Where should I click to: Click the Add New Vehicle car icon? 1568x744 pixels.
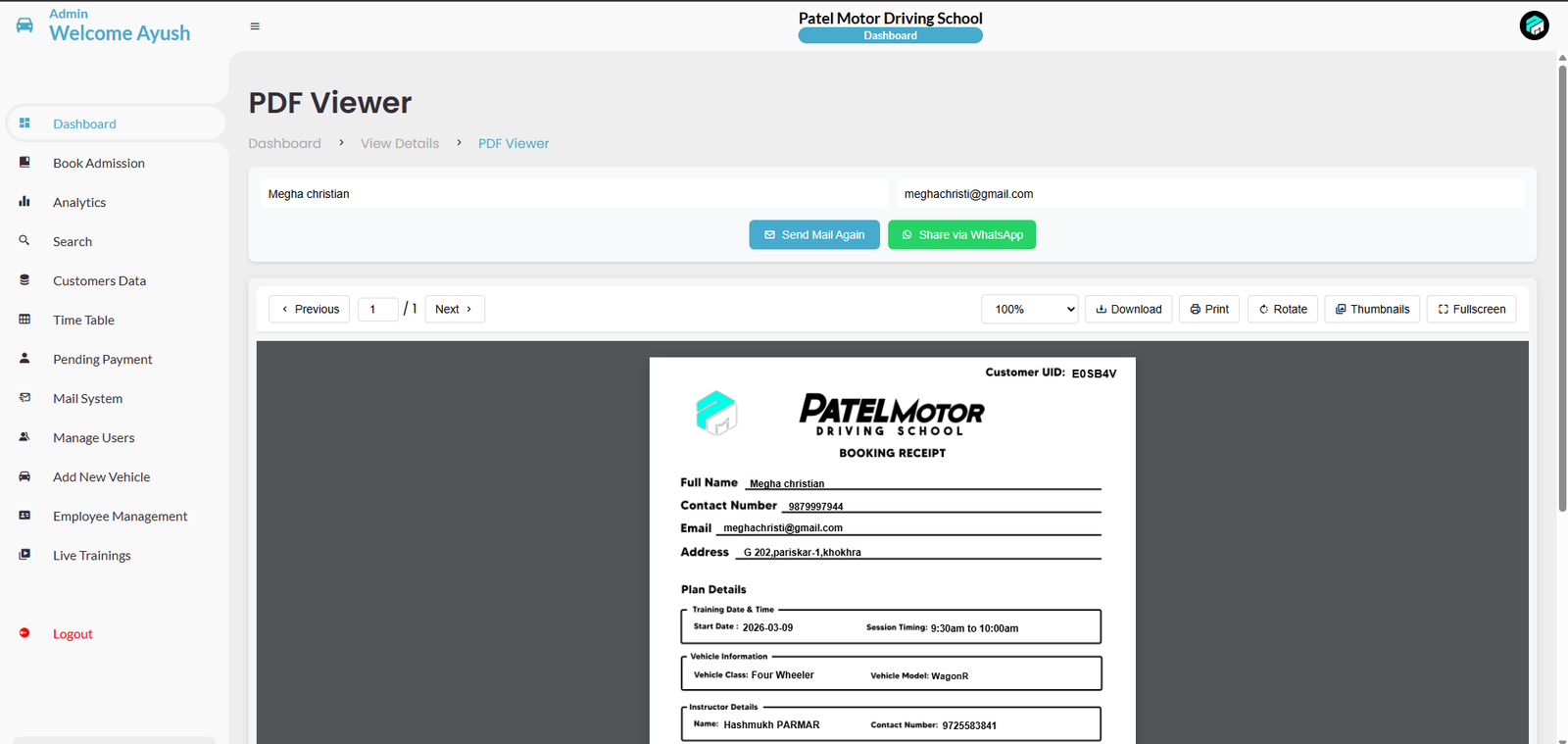pos(24,476)
